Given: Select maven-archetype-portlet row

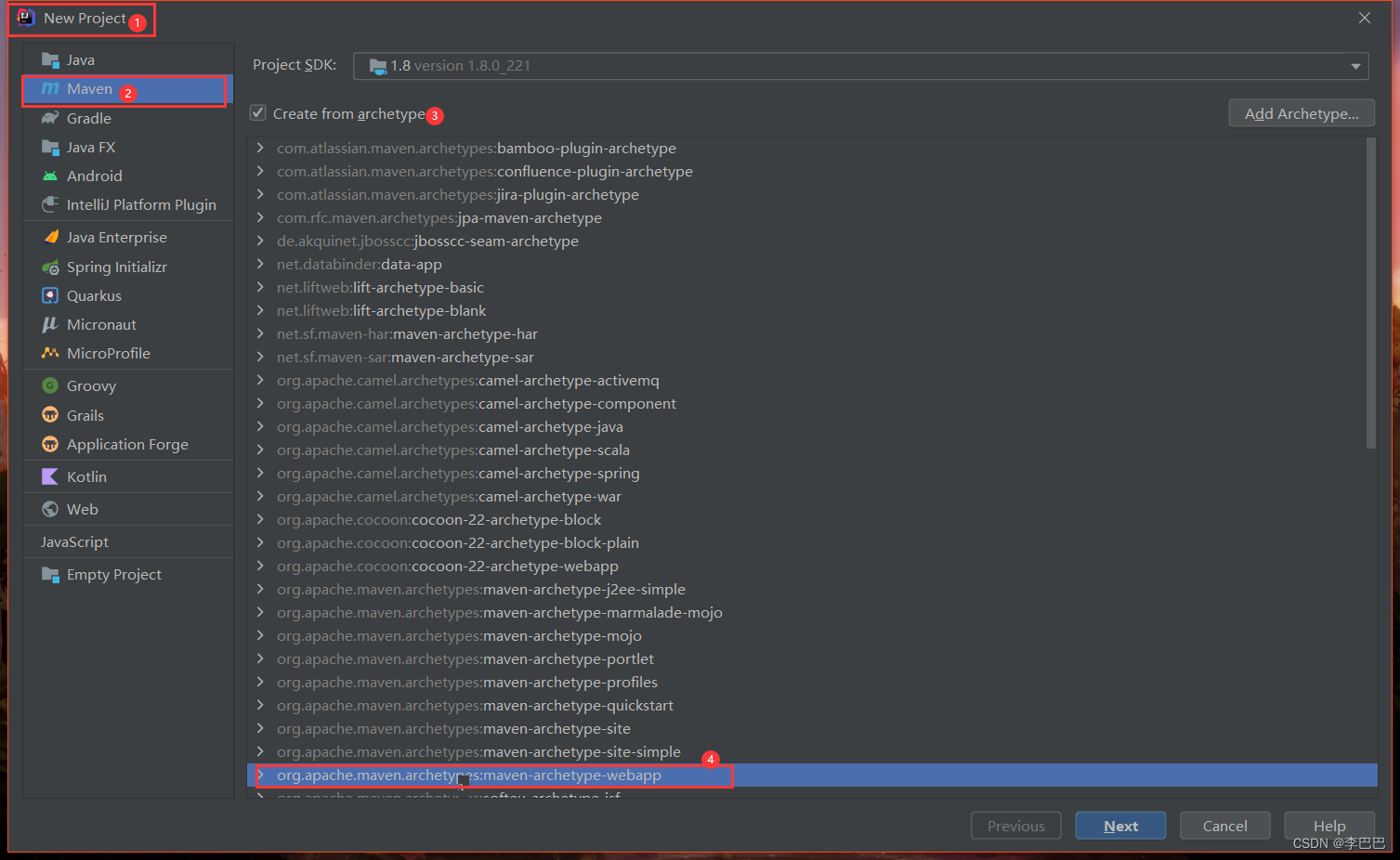Looking at the screenshot, I should tap(812, 658).
